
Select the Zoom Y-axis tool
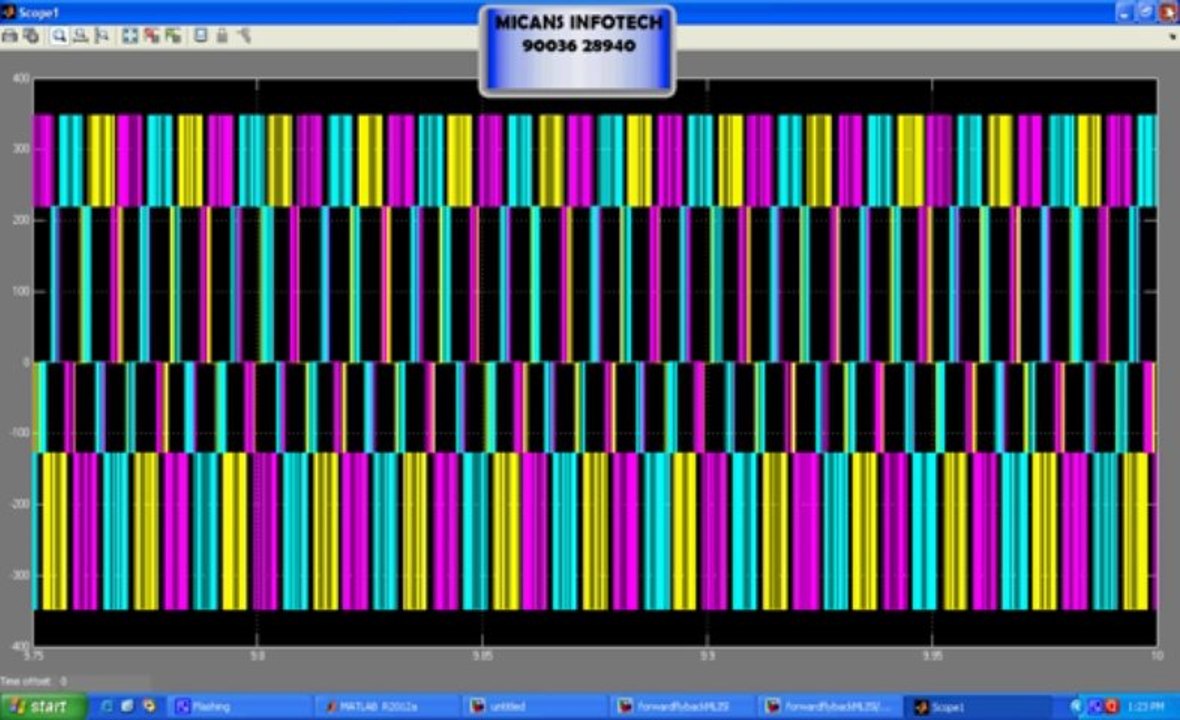(102, 35)
